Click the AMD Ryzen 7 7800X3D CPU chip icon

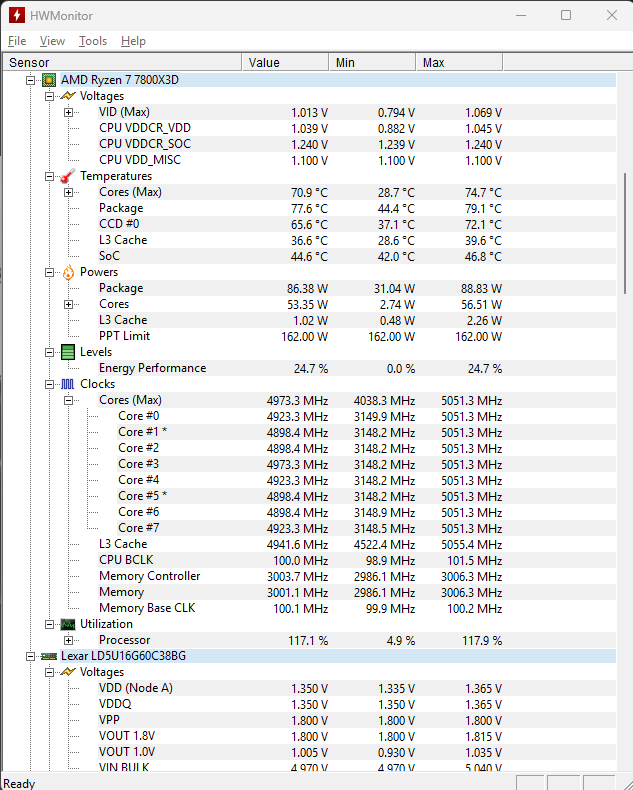click(49, 80)
